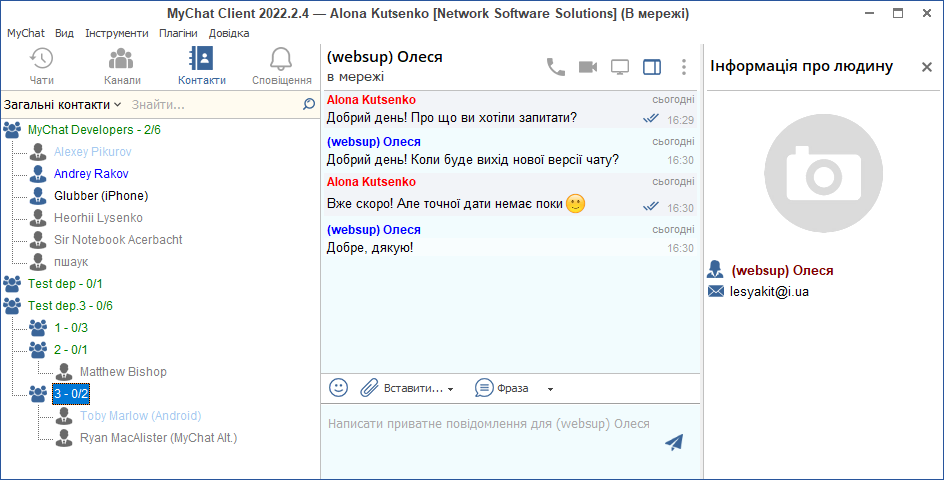The width and height of the screenshot is (944, 480).
Task: Select subgroup 3 - 0/2
Action: click(71, 394)
